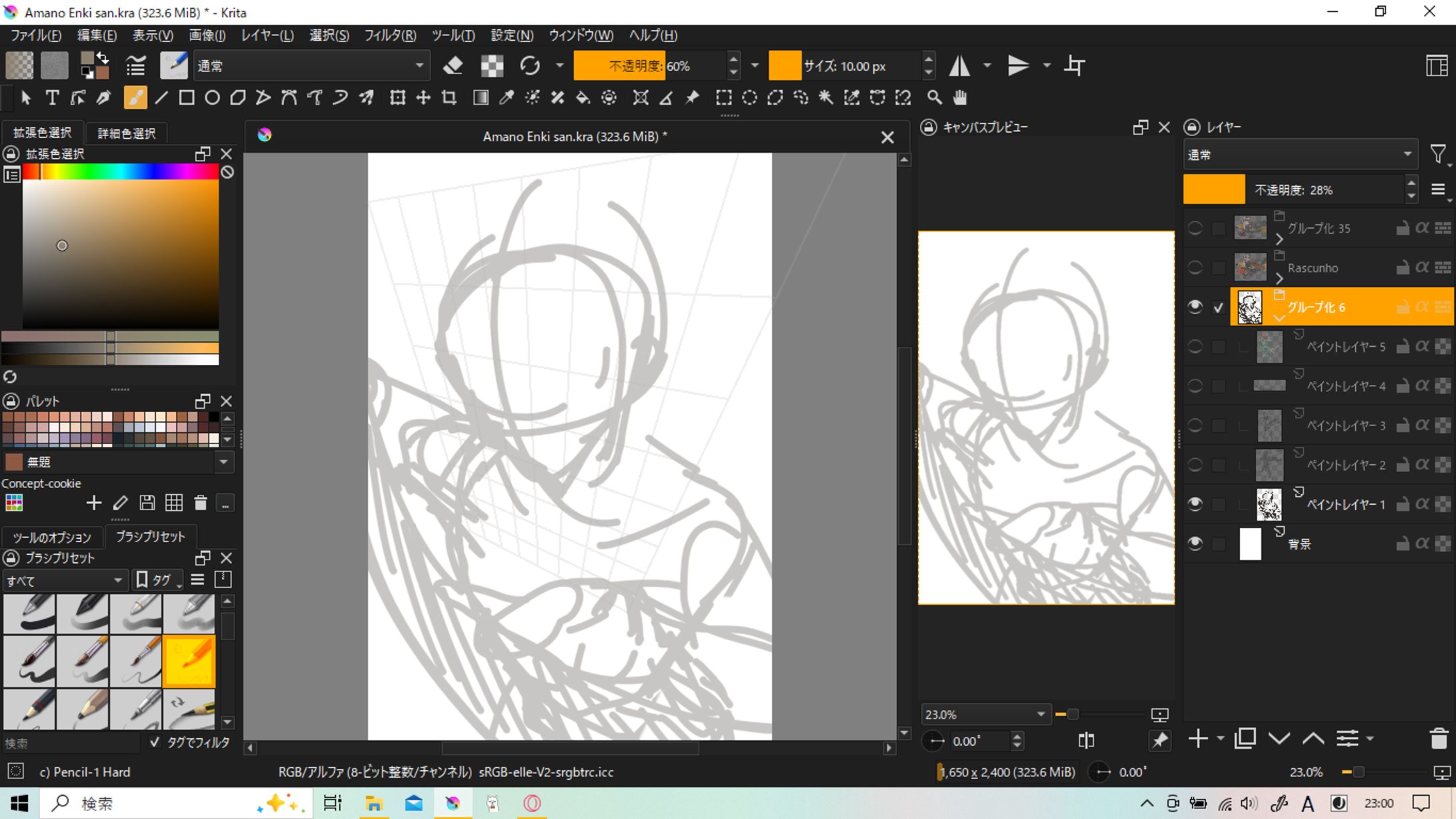Adjust layer 不透明度 28% slider

(x=1293, y=190)
